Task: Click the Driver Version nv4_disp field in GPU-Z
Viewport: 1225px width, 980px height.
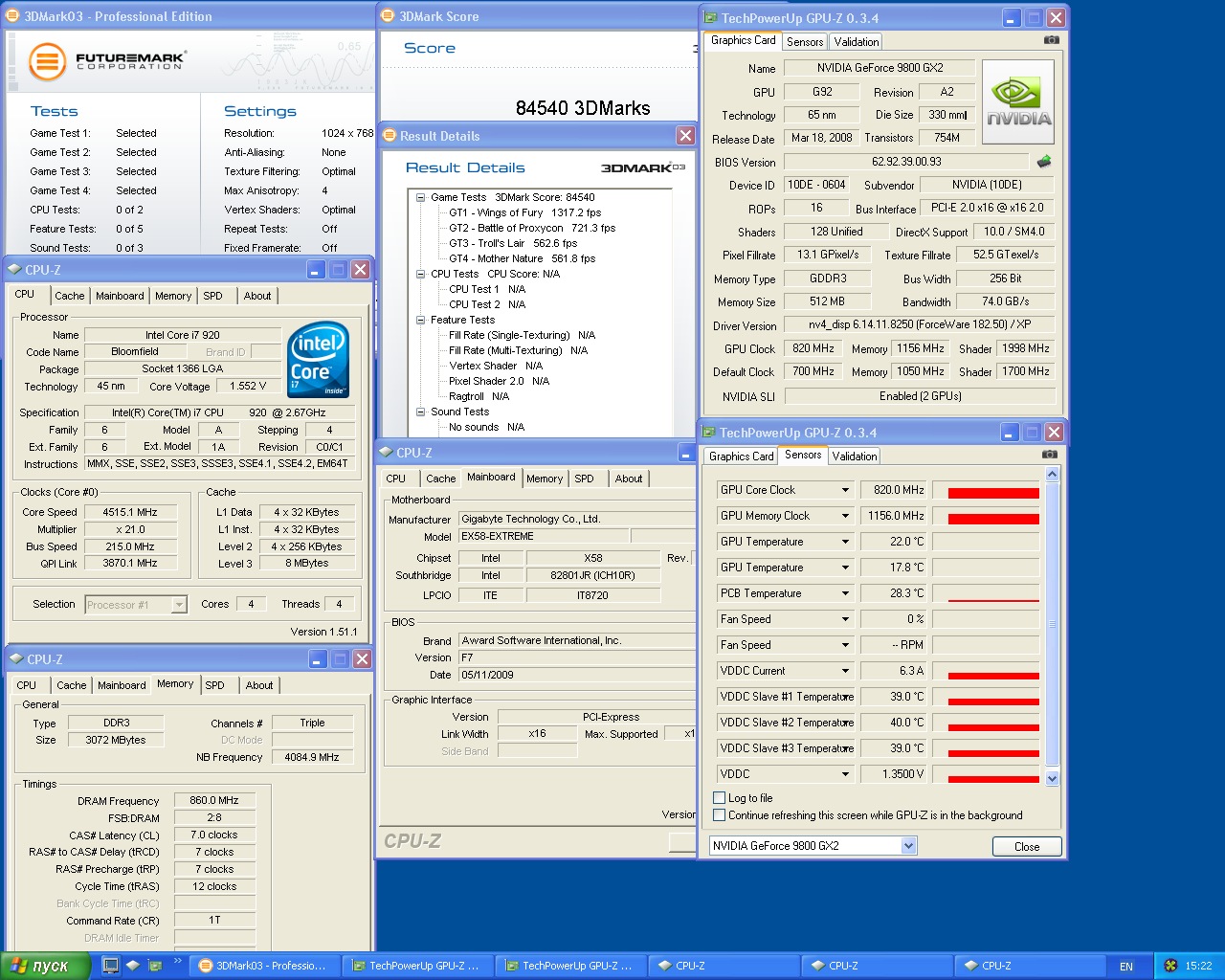Action: (x=920, y=324)
